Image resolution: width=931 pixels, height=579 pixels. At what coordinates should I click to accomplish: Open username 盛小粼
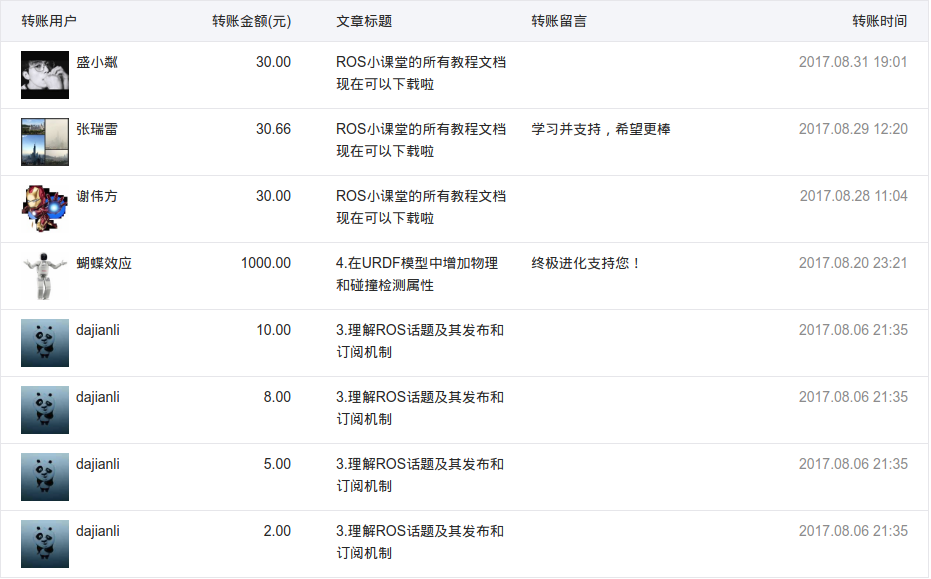(97, 62)
